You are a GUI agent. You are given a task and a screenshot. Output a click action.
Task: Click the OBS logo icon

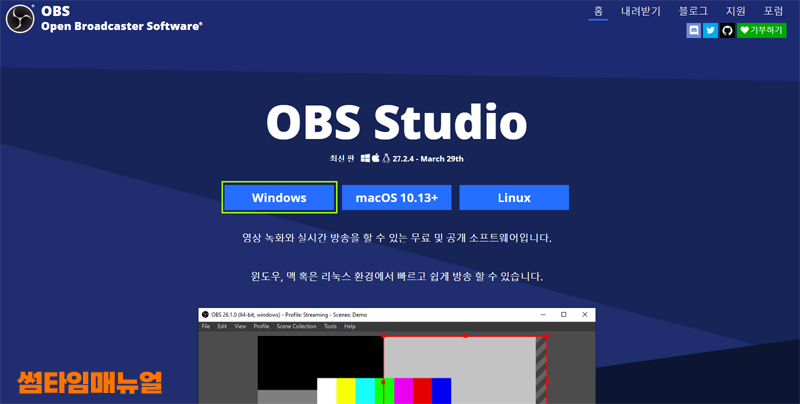20,19
